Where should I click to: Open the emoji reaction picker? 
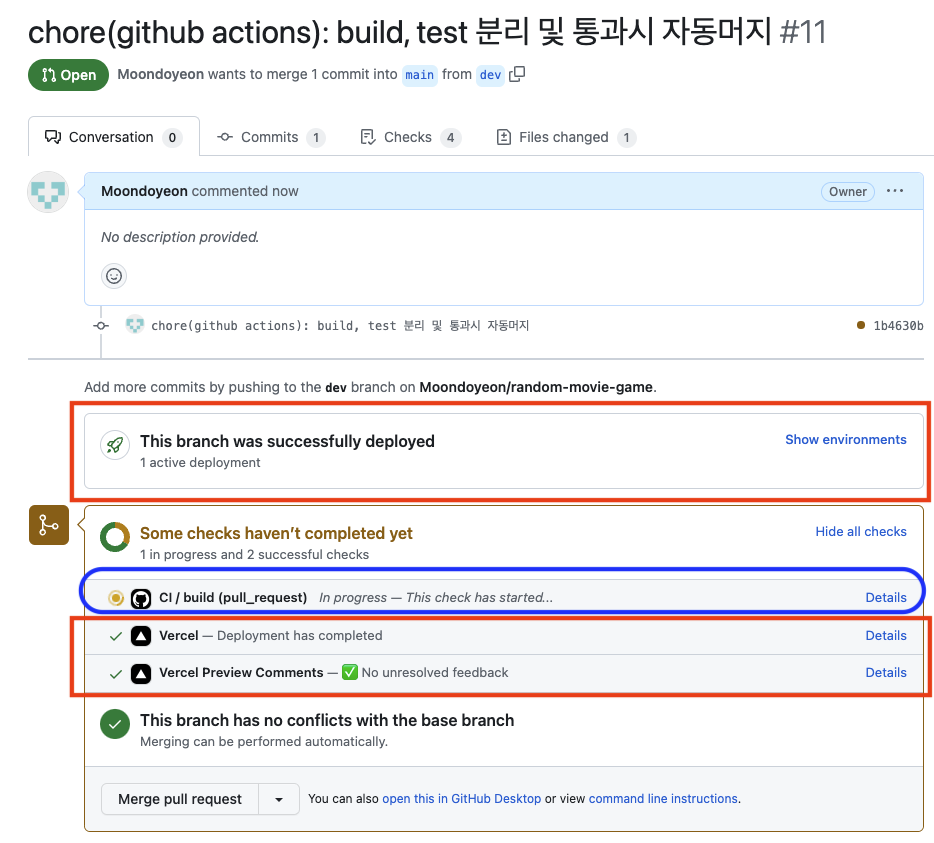coord(115,276)
